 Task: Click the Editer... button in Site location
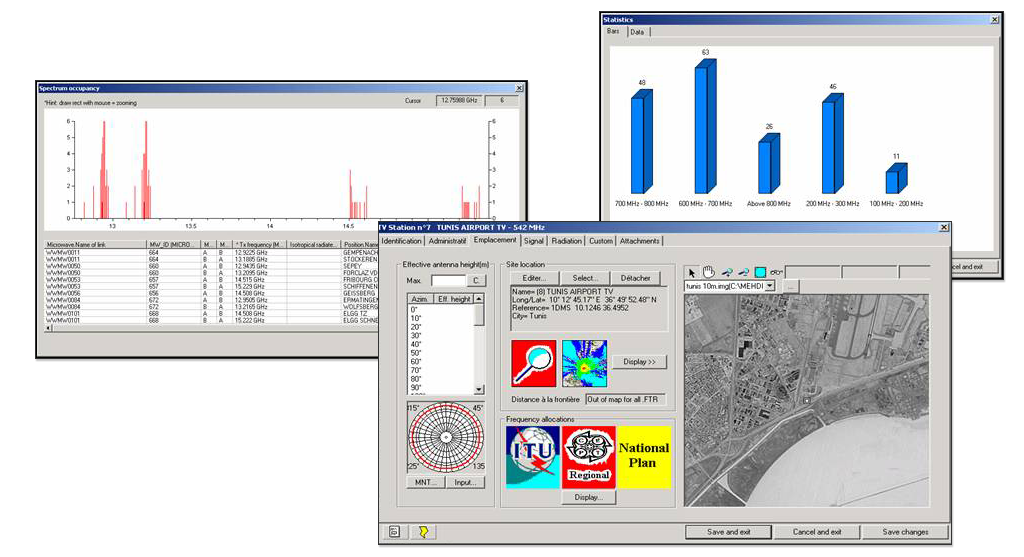tap(534, 278)
